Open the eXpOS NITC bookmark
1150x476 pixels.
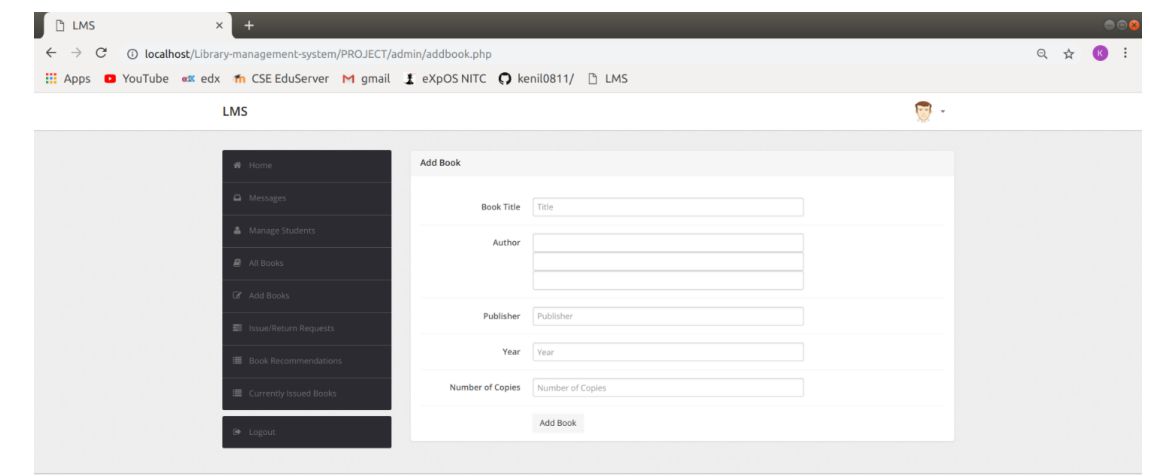(x=444, y=78)
